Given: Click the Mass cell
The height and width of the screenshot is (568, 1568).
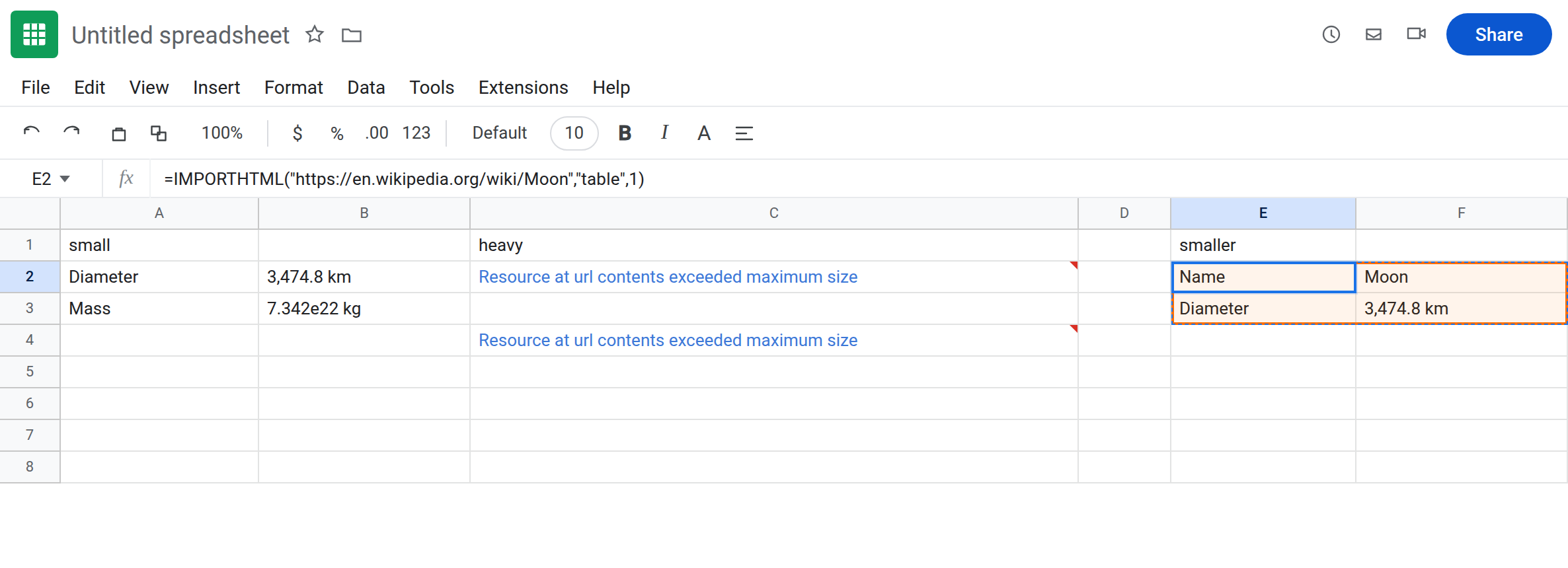Looking at the screenshot, I should tap(159, 308).
